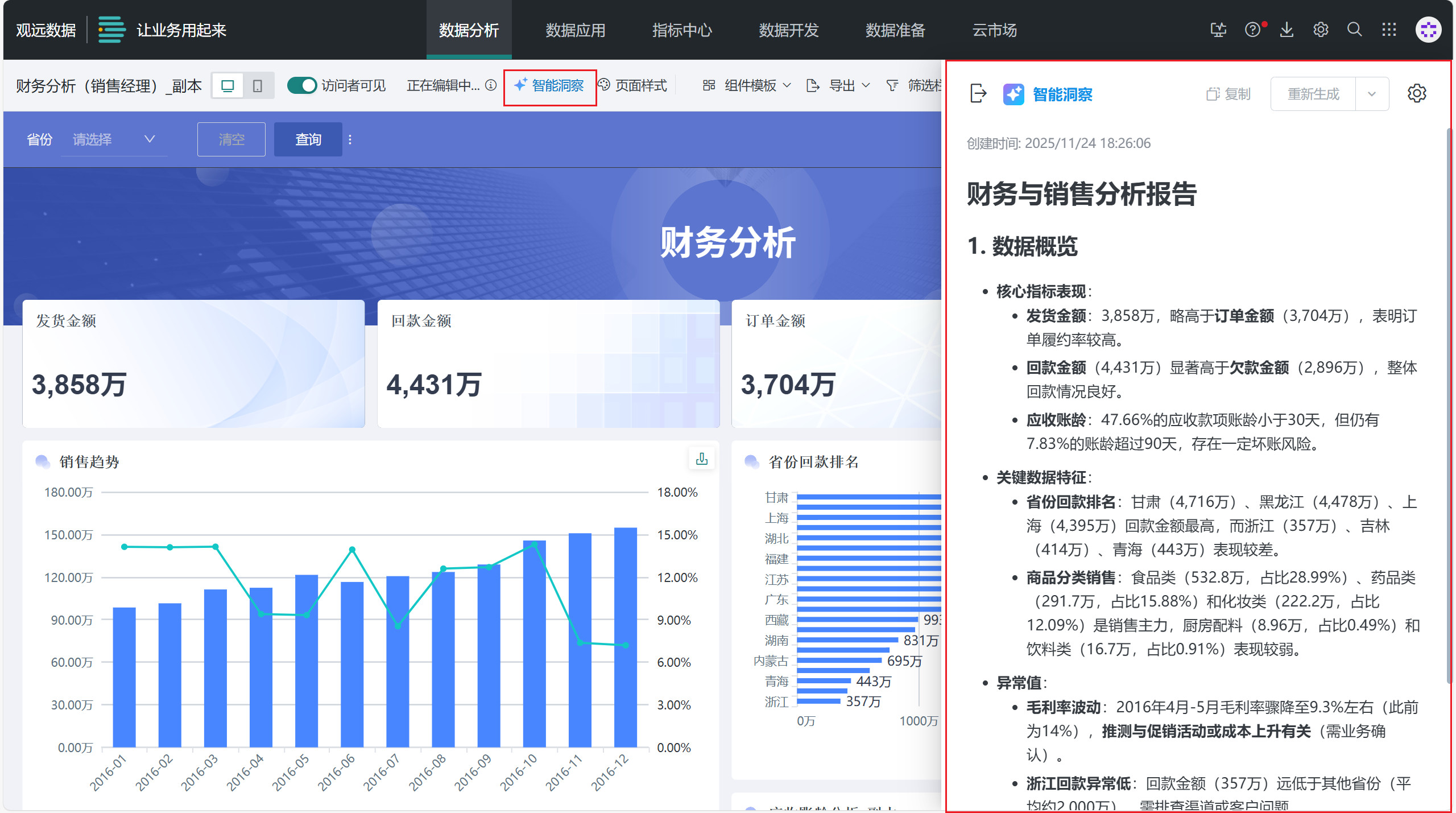Open the help question-mark icon
1456x813 pixels.
click(x=1252, y=30)
